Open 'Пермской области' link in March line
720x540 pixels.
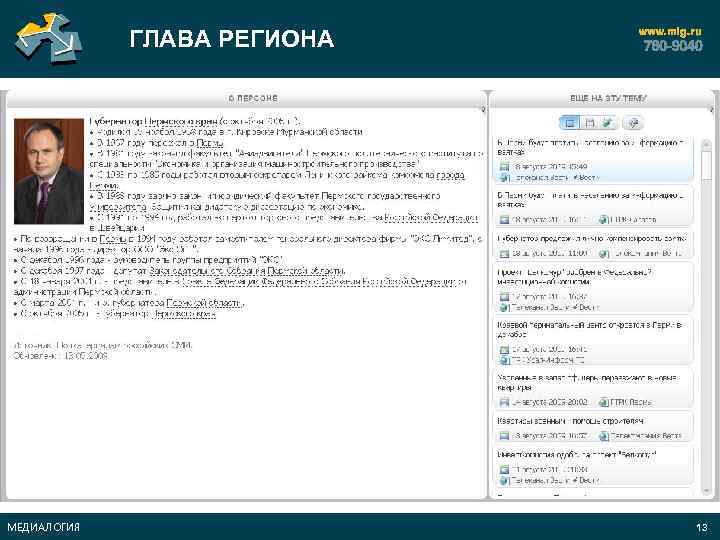click(x=205, y=303)
